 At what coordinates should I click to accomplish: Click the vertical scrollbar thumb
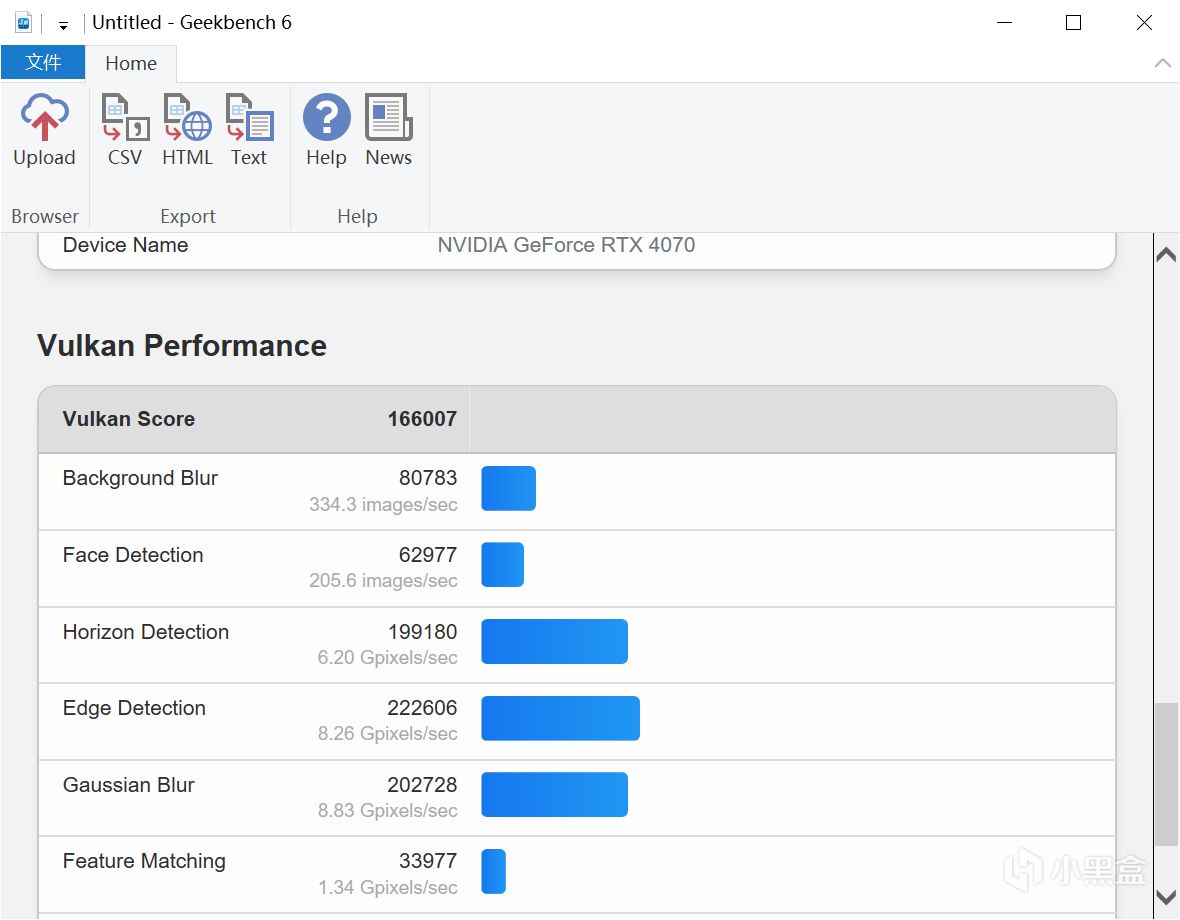[x=1166, y=775]
